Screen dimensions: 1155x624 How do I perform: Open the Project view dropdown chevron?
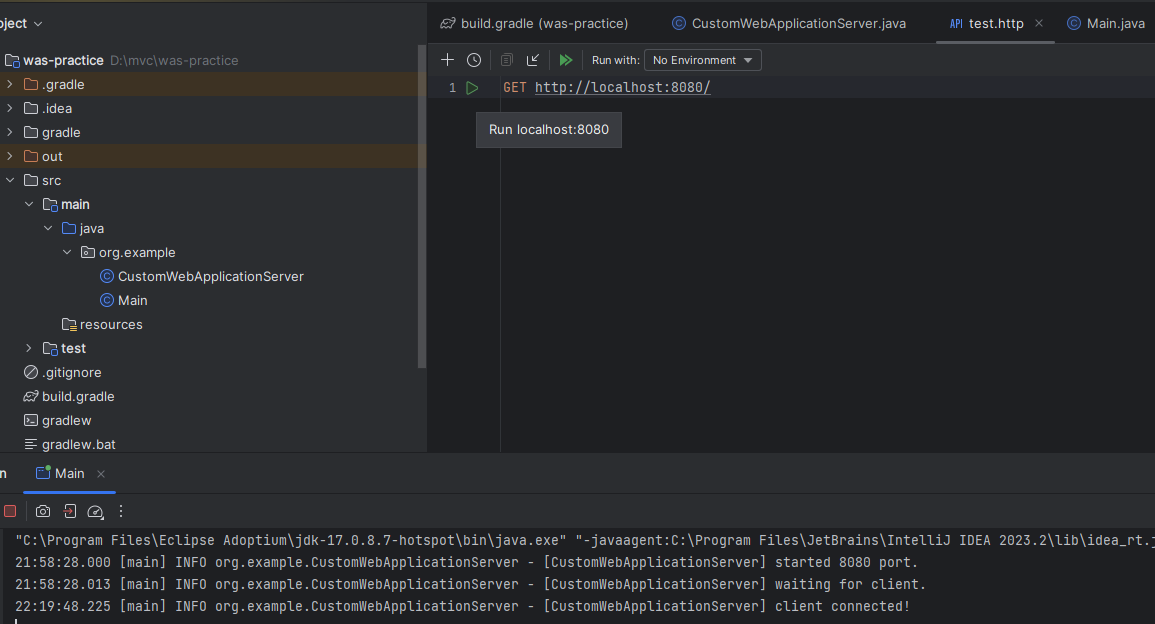pyautogui.click(x=38, y=24)
